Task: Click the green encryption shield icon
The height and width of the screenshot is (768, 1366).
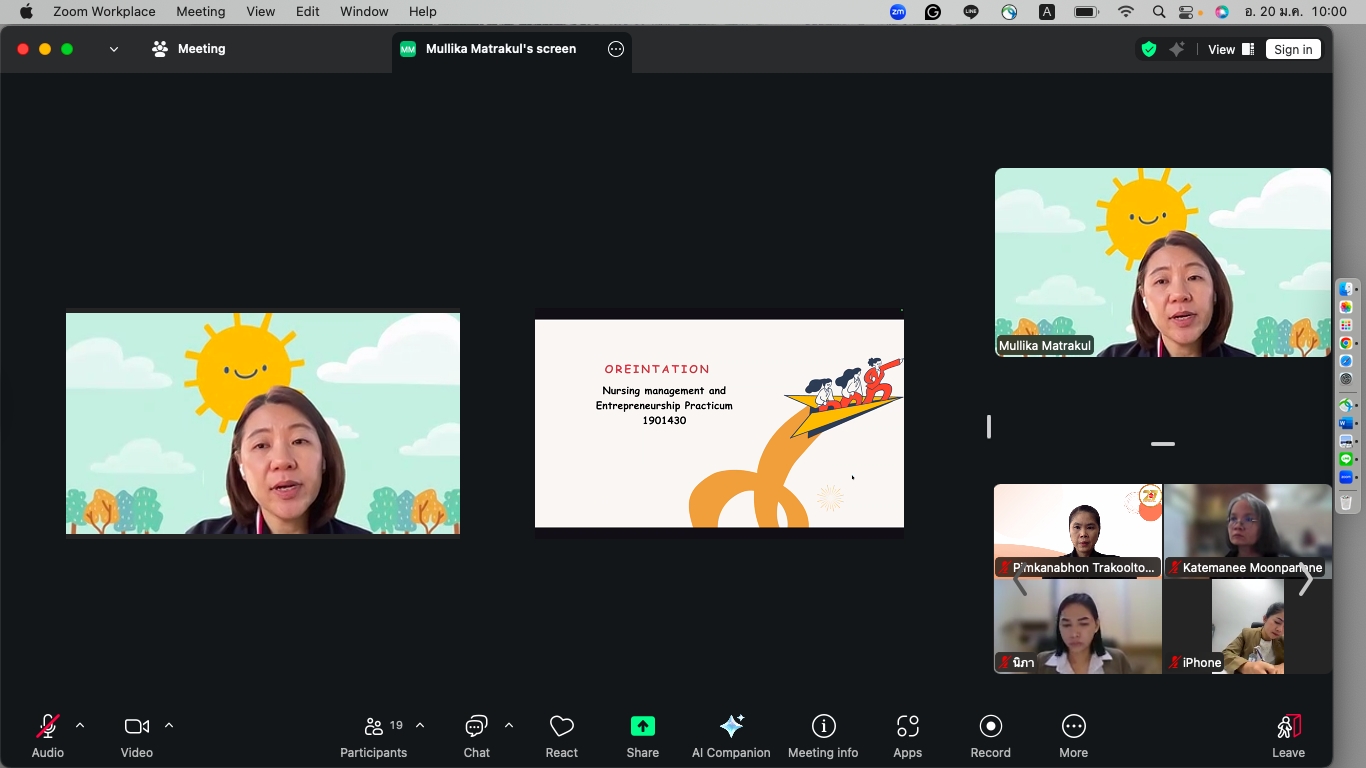Action: pos(1149,49)
